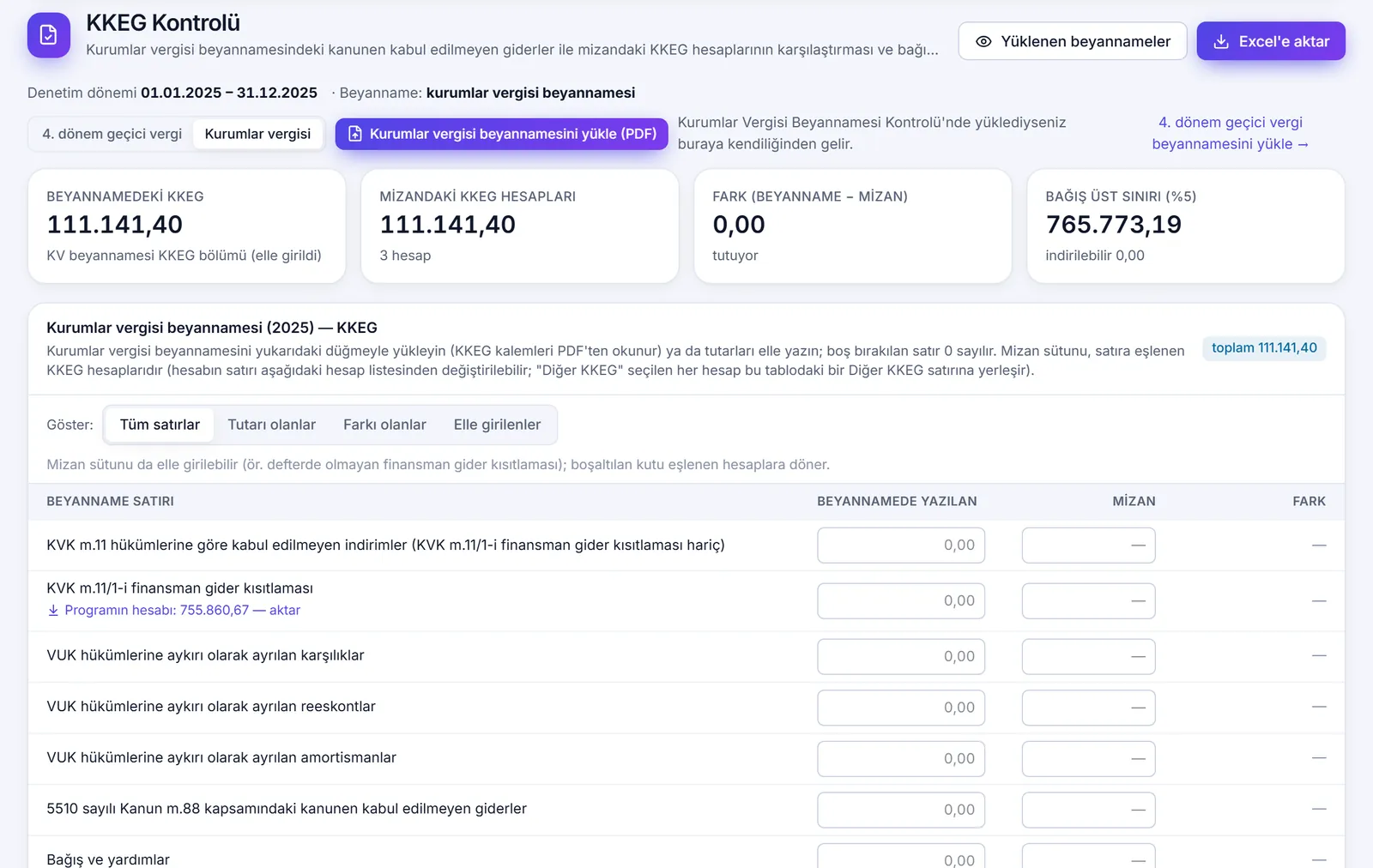Click the BEYANNAME SATIRI column header
Image resolution: width=1373 pixels, height=868 pixels.
[110, 502]
